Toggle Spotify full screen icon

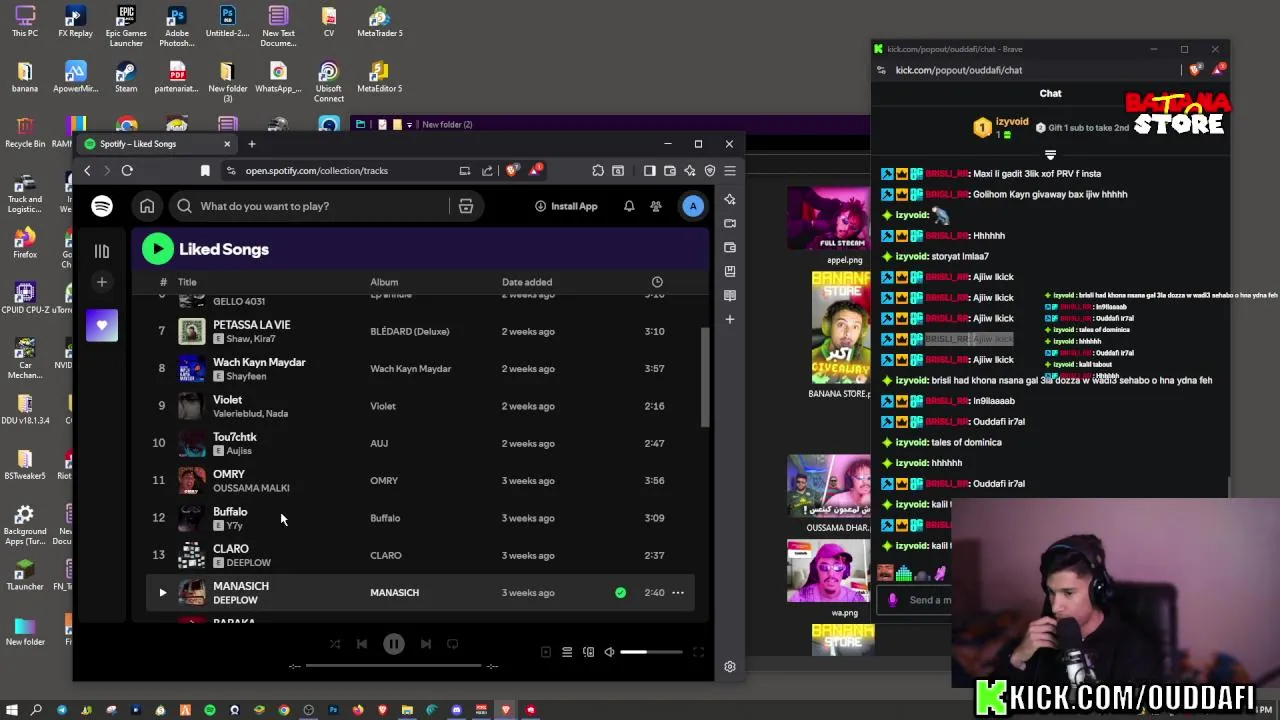tap(698, 652)
